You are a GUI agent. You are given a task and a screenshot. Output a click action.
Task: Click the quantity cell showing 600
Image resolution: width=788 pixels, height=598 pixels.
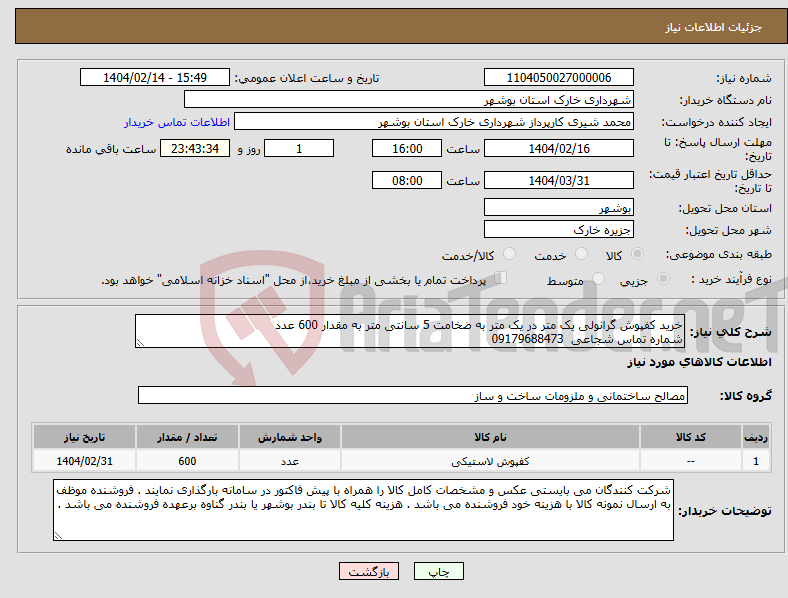187,461
